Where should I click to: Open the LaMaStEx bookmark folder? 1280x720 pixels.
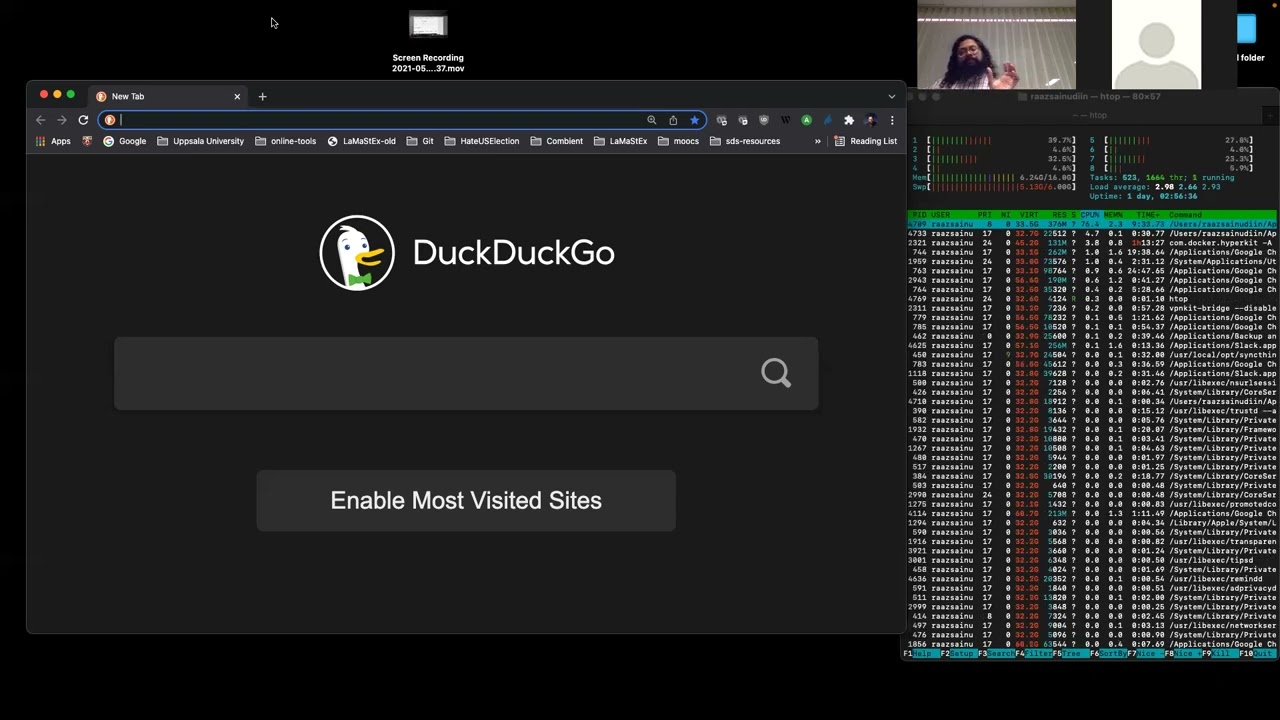620,141
